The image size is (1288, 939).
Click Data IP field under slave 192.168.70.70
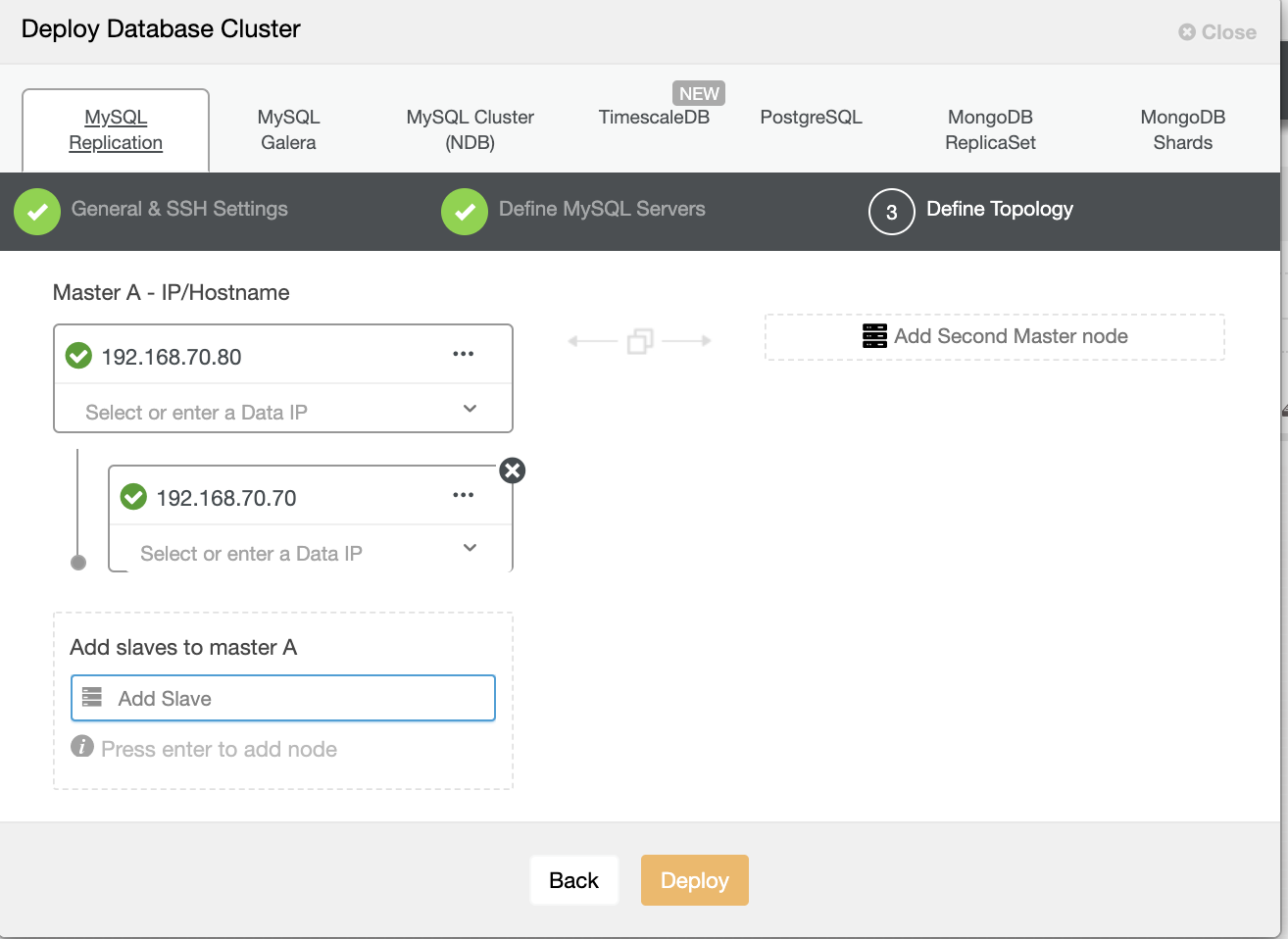pos(311,550)
